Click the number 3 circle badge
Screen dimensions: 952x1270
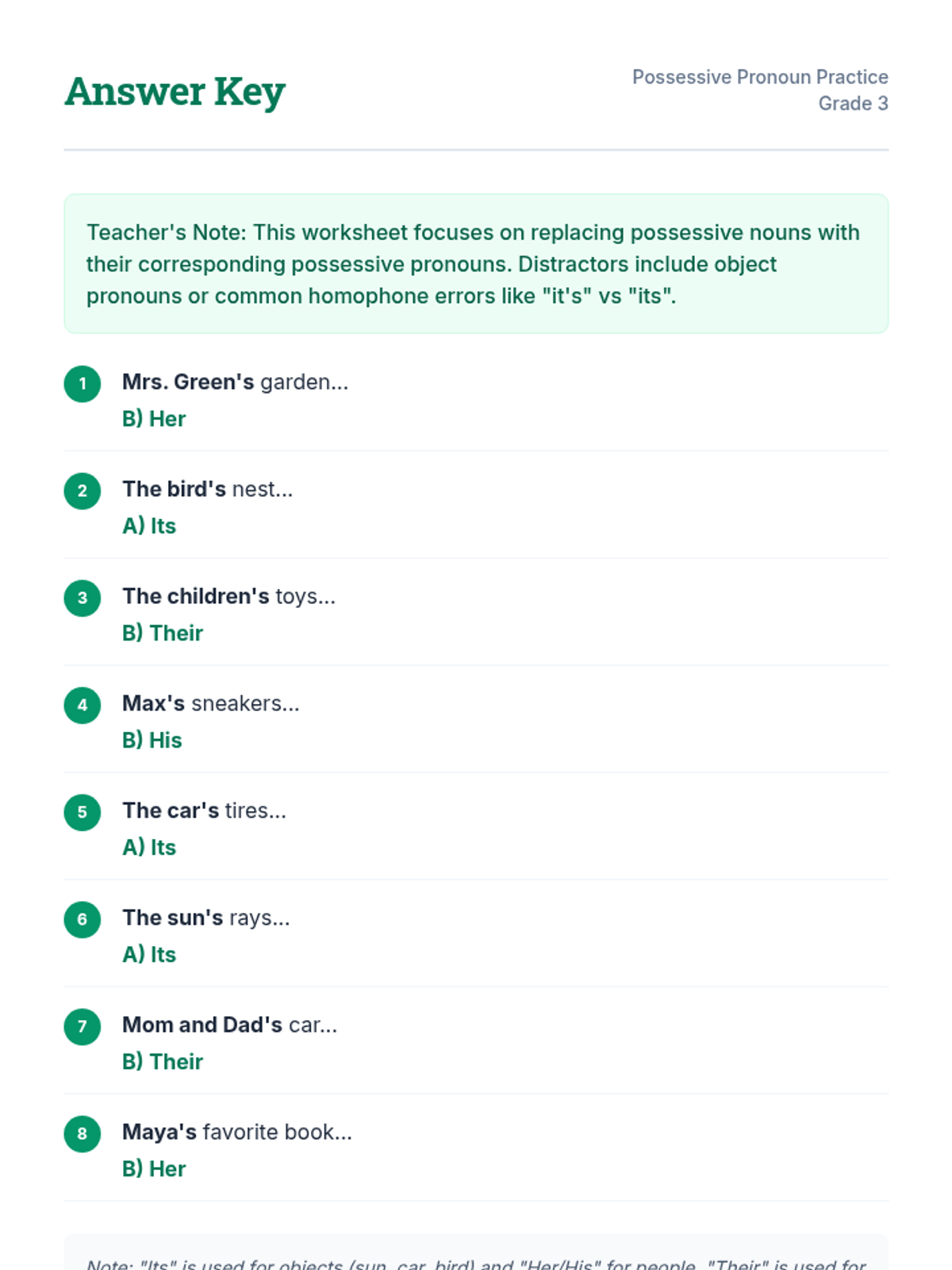(82, 598)
